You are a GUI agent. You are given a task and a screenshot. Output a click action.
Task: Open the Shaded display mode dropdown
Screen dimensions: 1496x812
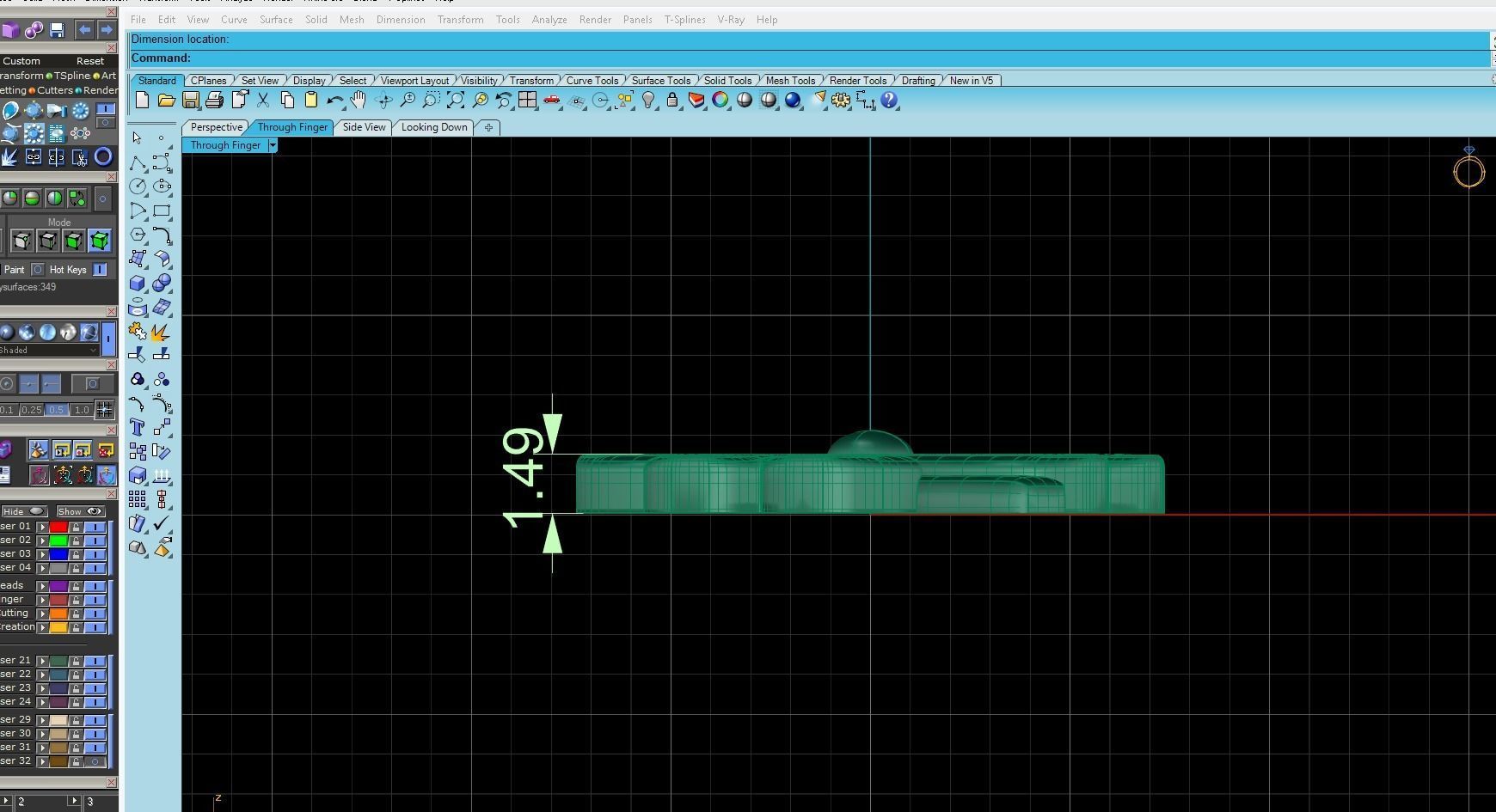click(x=50, y=351)
